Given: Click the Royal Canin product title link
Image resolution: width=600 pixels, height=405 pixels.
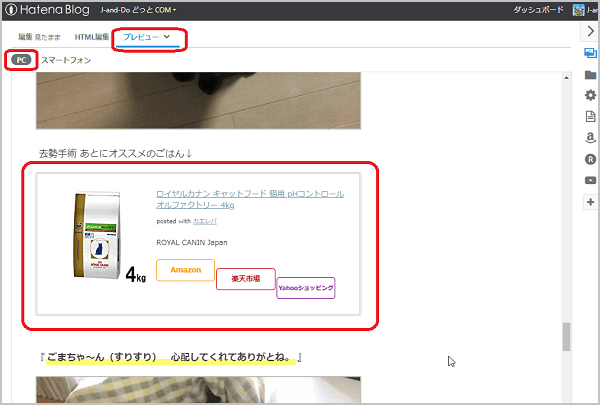Looking at the screenshot, I should pyautogui.click(x=250, y=199).
